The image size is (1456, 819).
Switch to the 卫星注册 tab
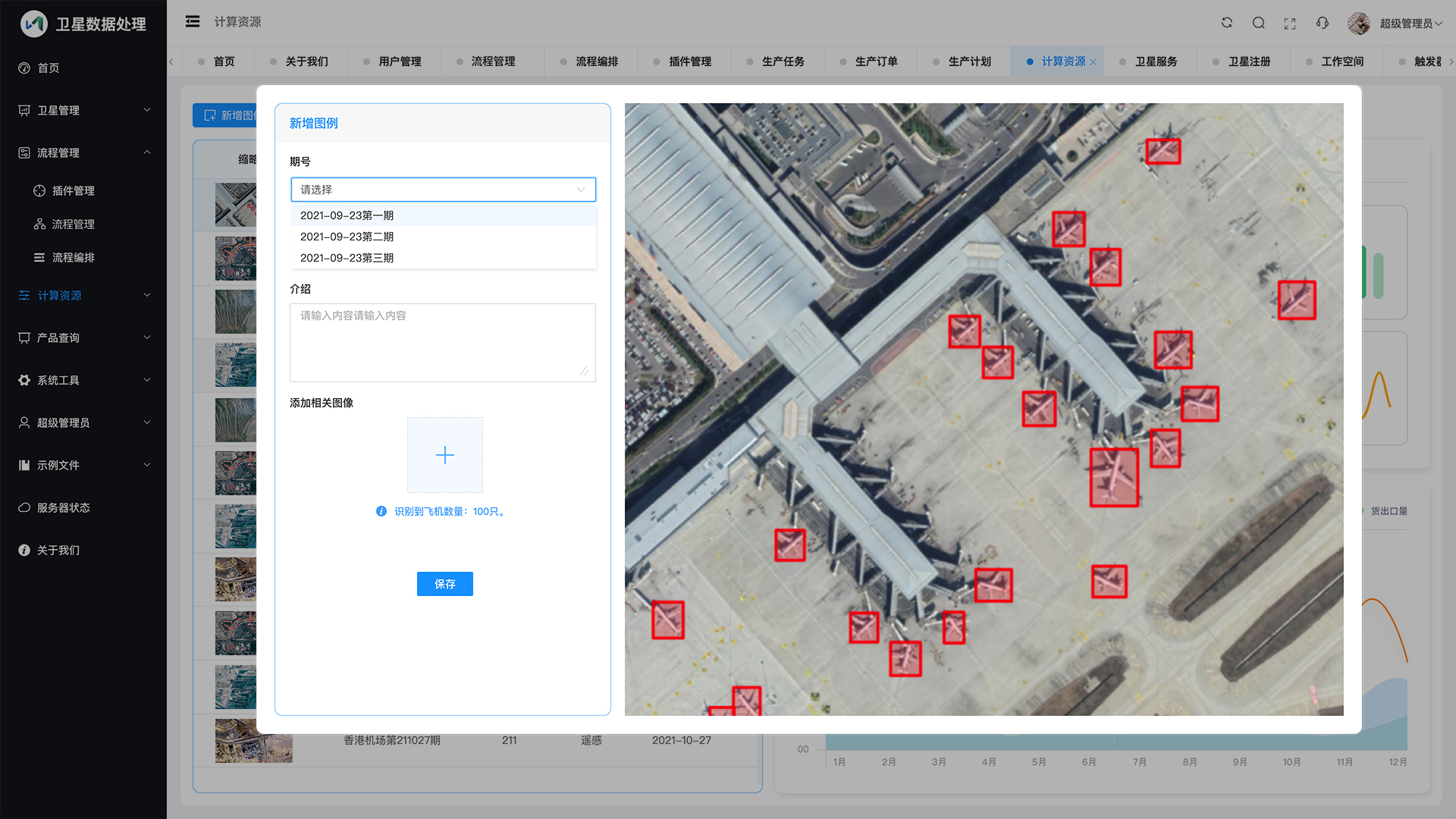tap(1244, 61)
